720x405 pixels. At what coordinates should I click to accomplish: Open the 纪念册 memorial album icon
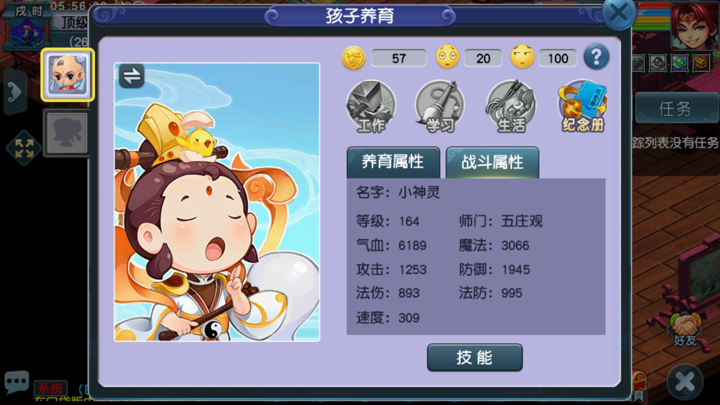(x=582, y=107)
